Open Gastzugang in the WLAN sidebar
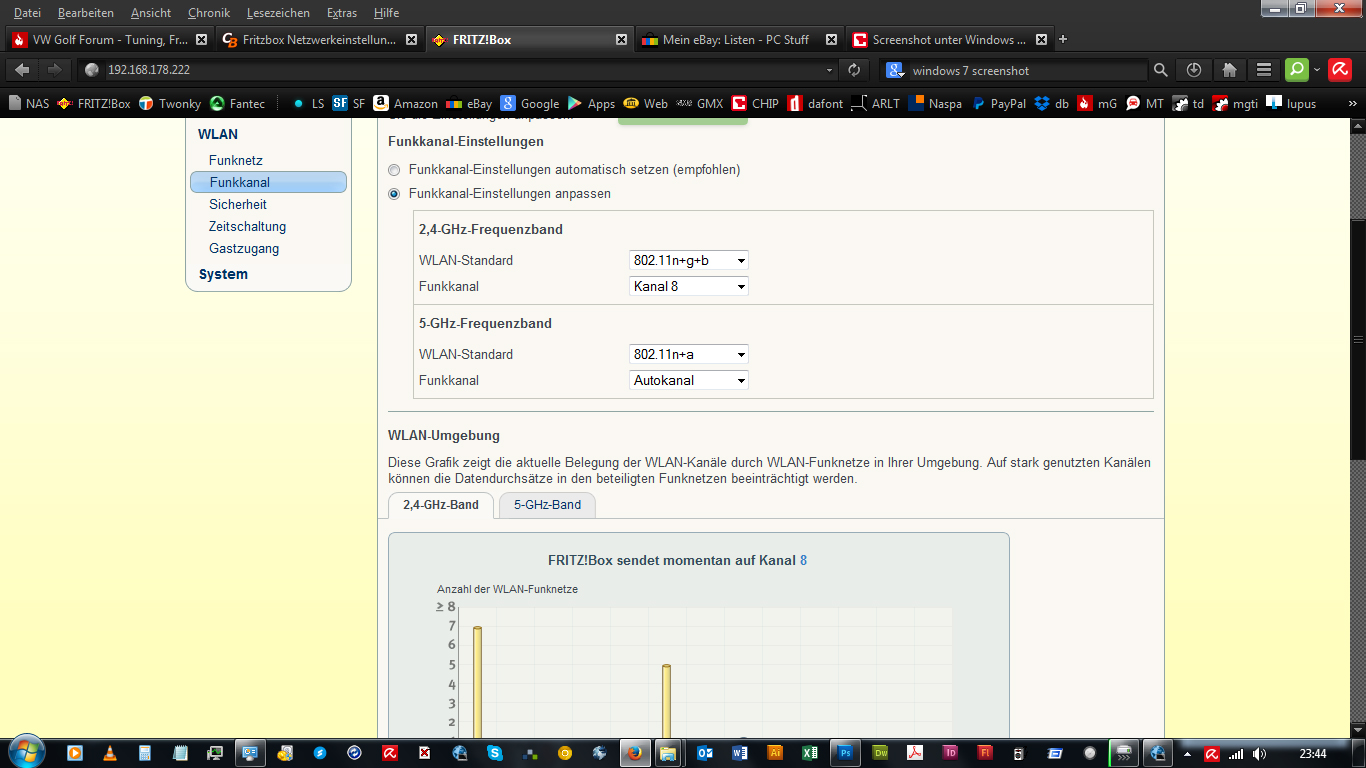1366x768 pixels. (x=244, y=248)
